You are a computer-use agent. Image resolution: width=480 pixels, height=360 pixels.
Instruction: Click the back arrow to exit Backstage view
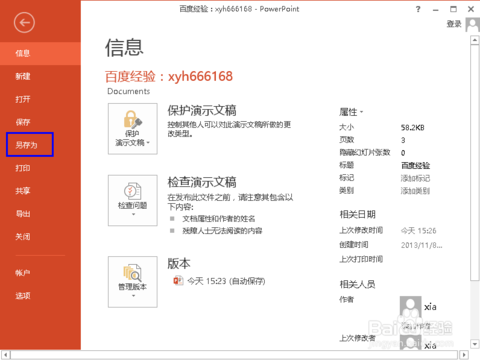[24, 23]
